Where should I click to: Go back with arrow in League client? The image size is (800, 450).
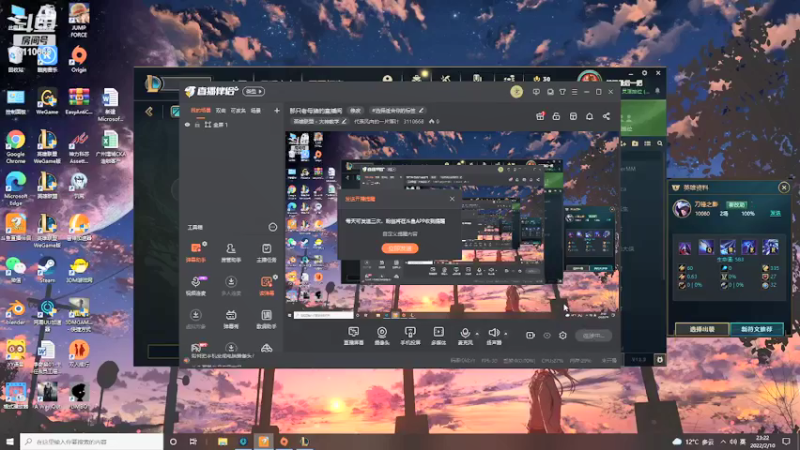click(x=149, y=111)
